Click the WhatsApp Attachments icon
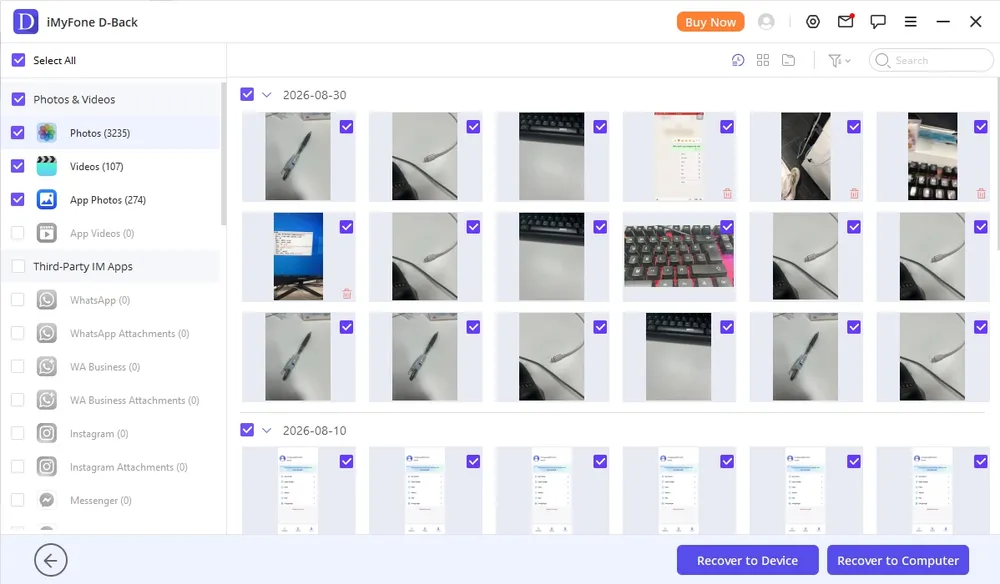The height and width of the screenshot is (584, 1000). point(47,333)
